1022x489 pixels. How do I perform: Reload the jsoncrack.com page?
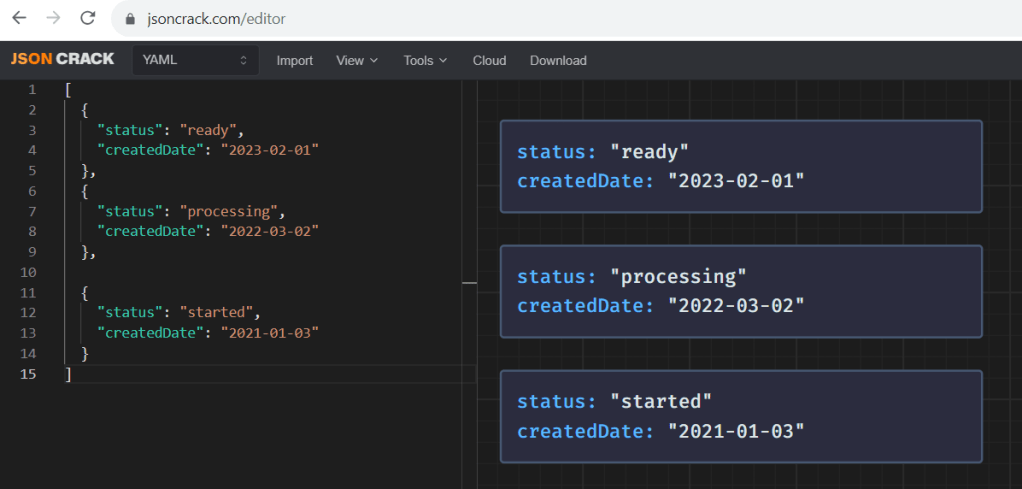(x=88, y=18)
